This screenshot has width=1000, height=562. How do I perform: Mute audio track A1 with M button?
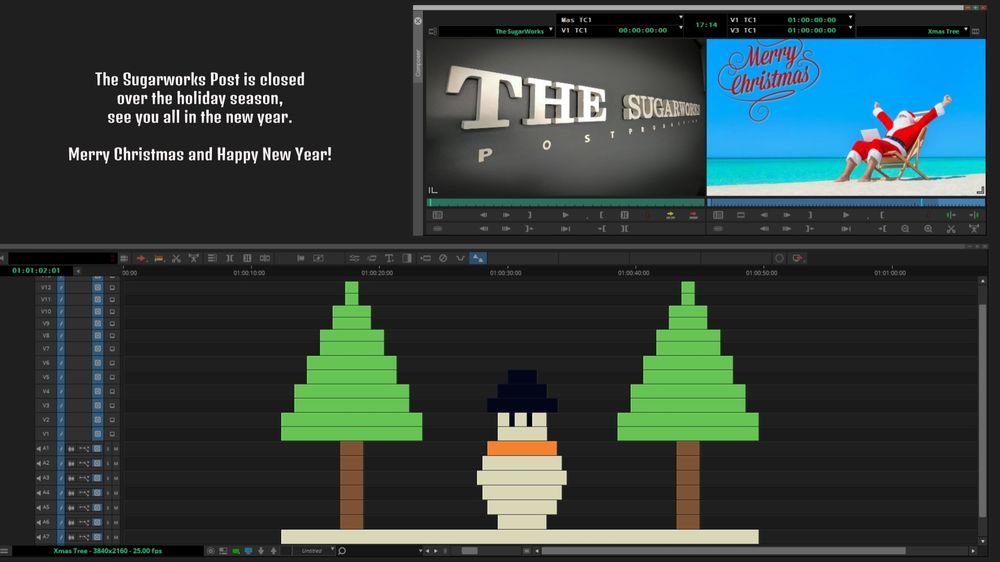pyautogui.click(x=116, y=449)
